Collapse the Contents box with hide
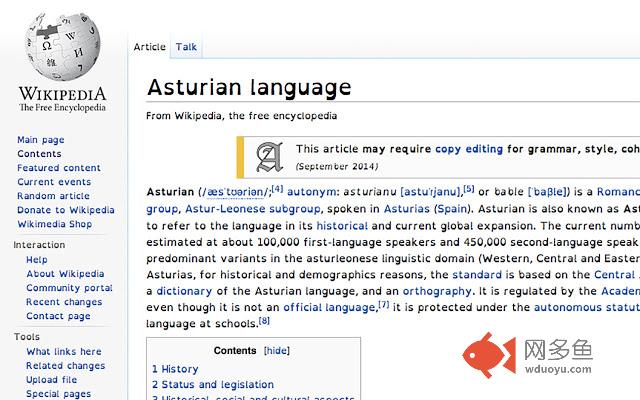This screenshot has width=640, height=400. pyautogui.click(x=277, y=351)
